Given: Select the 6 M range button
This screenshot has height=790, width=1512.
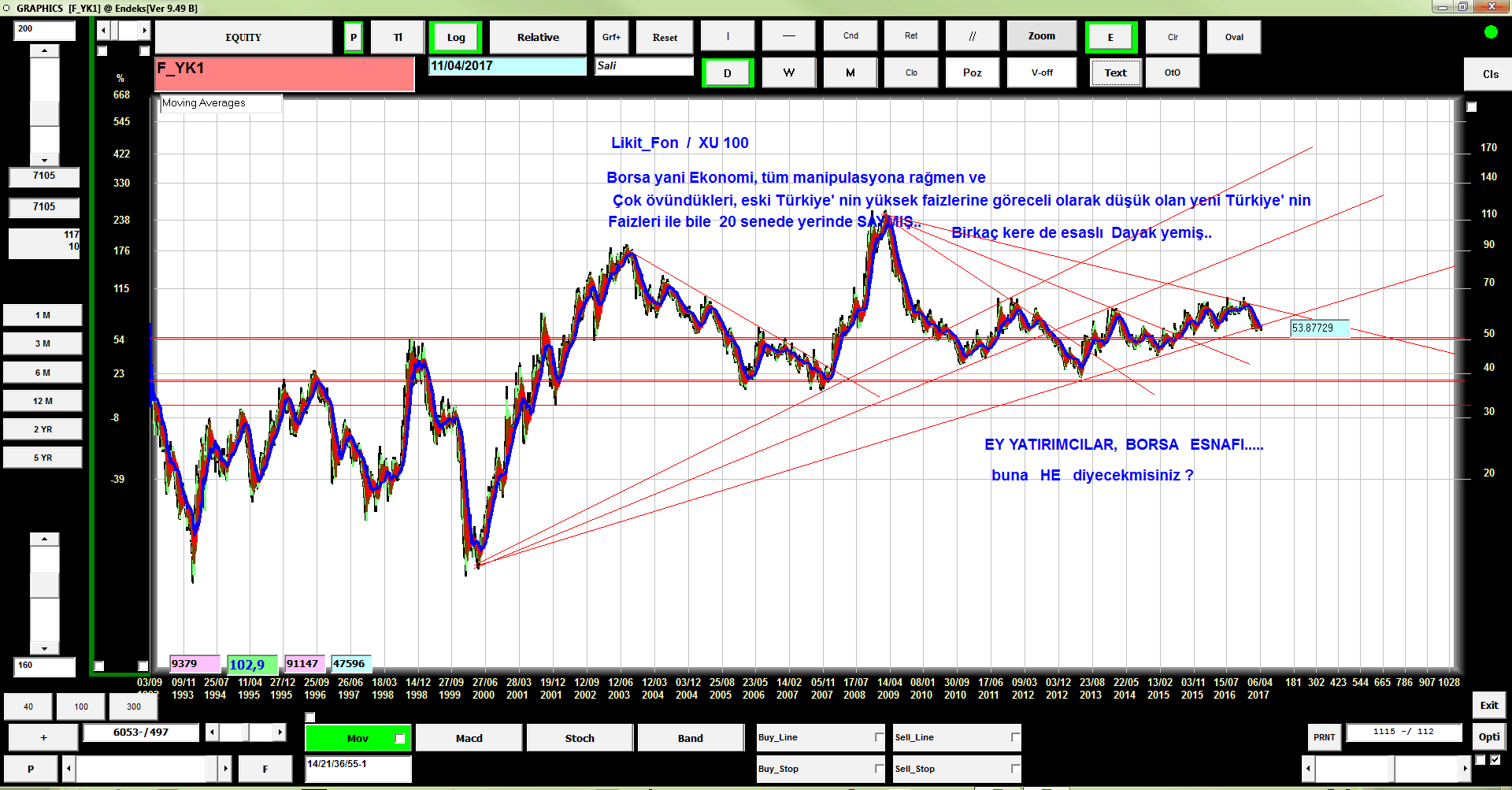Looking at the screenshot, I should coord(43,373).
